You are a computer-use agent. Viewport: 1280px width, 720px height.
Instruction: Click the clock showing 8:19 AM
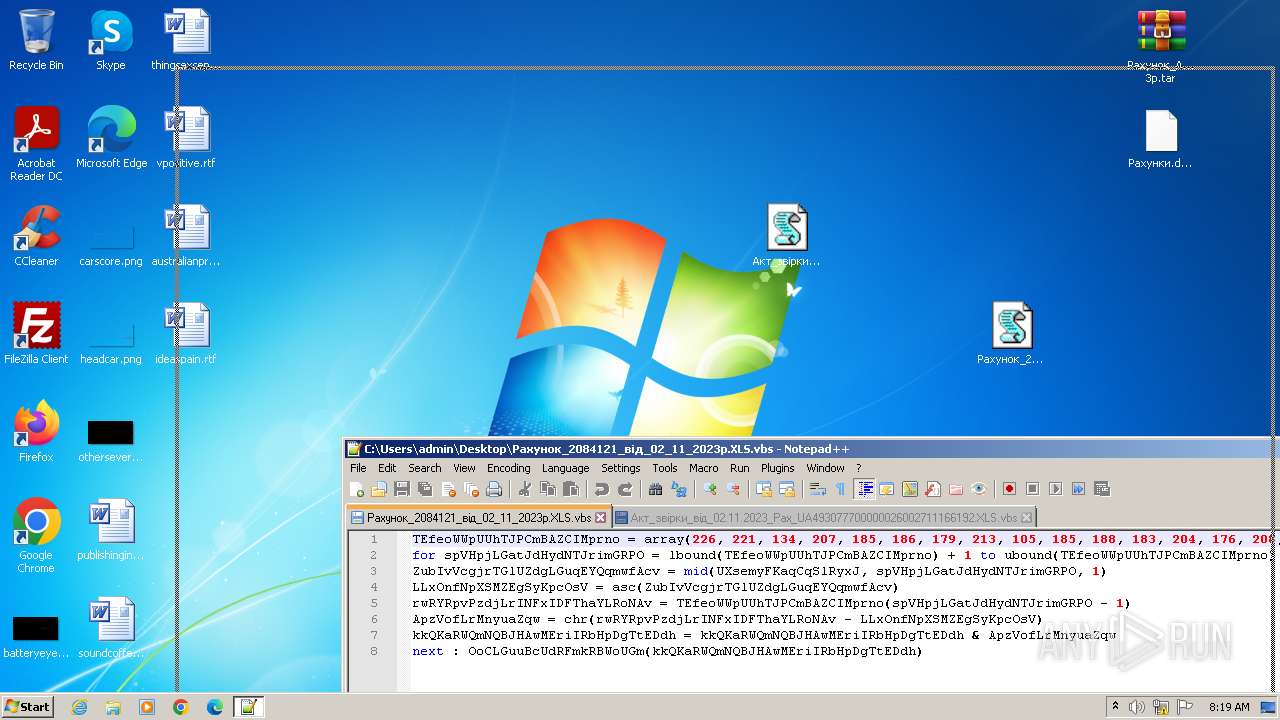click(x=1229, y=707)
